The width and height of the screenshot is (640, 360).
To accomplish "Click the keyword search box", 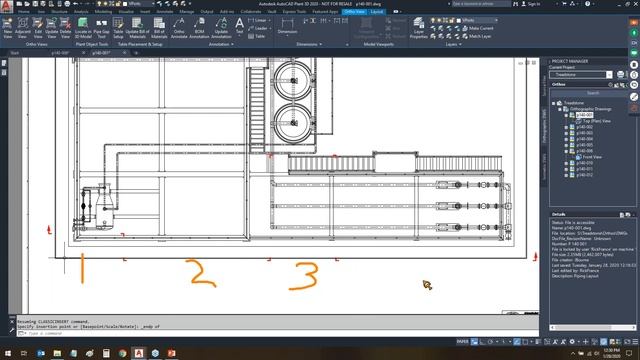I will point(481,4).
